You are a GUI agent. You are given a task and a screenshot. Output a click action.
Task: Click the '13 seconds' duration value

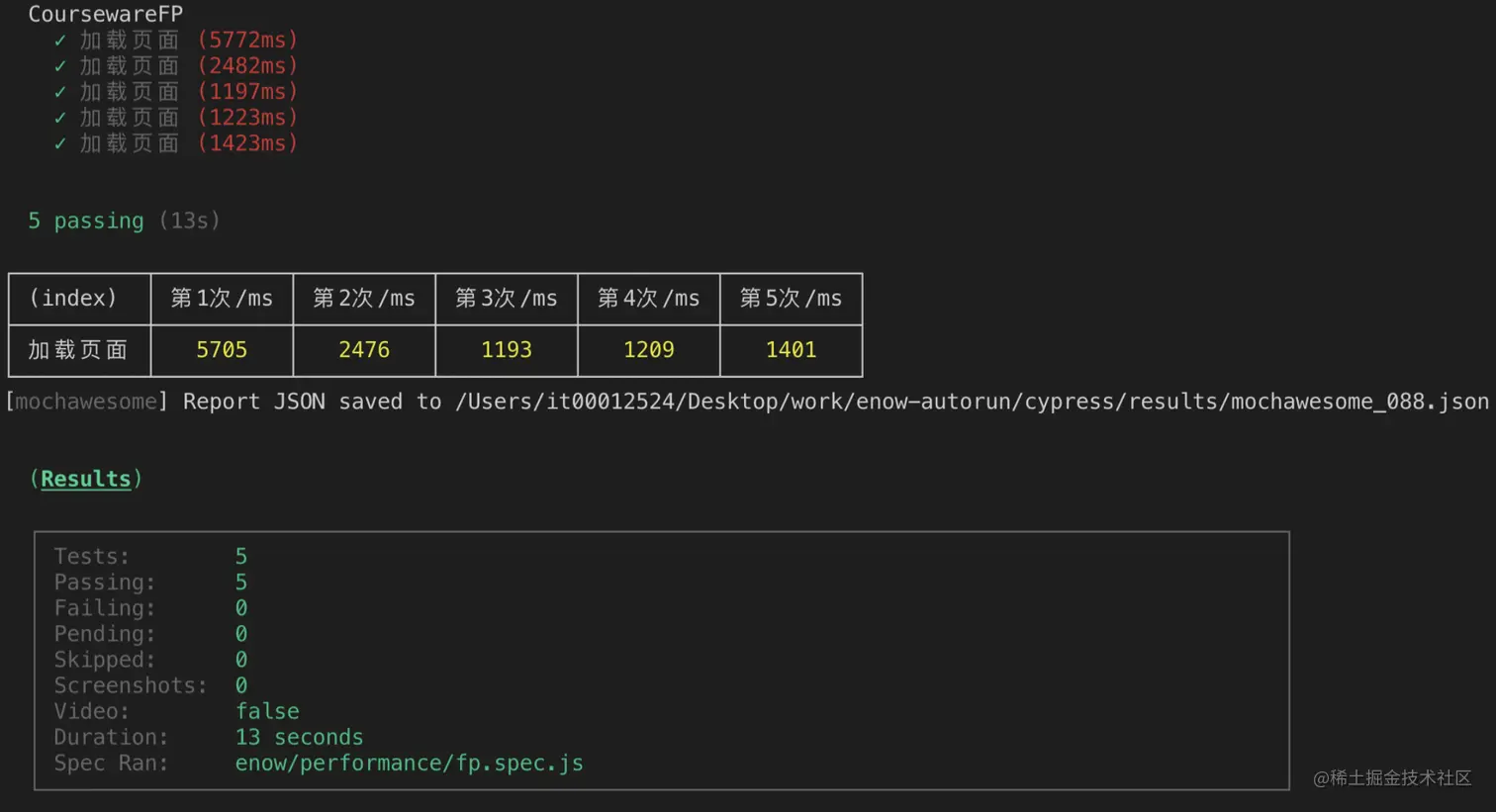point(300,737)
